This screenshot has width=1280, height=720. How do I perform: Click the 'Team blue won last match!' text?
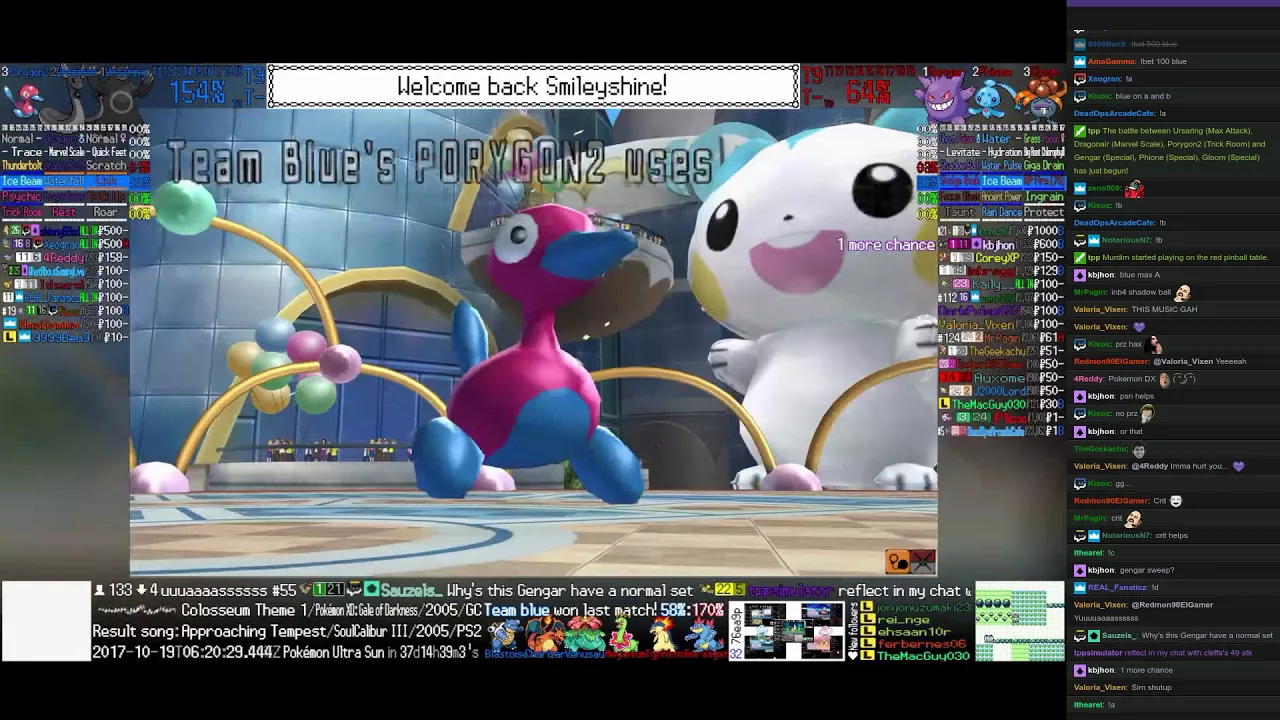(x=570, y=610)
